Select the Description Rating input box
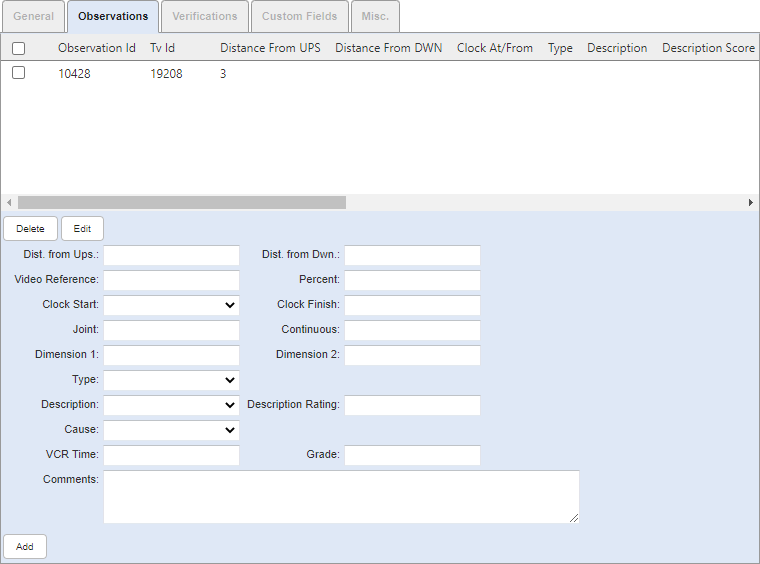This screenshot has height=564, width=760. 412,405
